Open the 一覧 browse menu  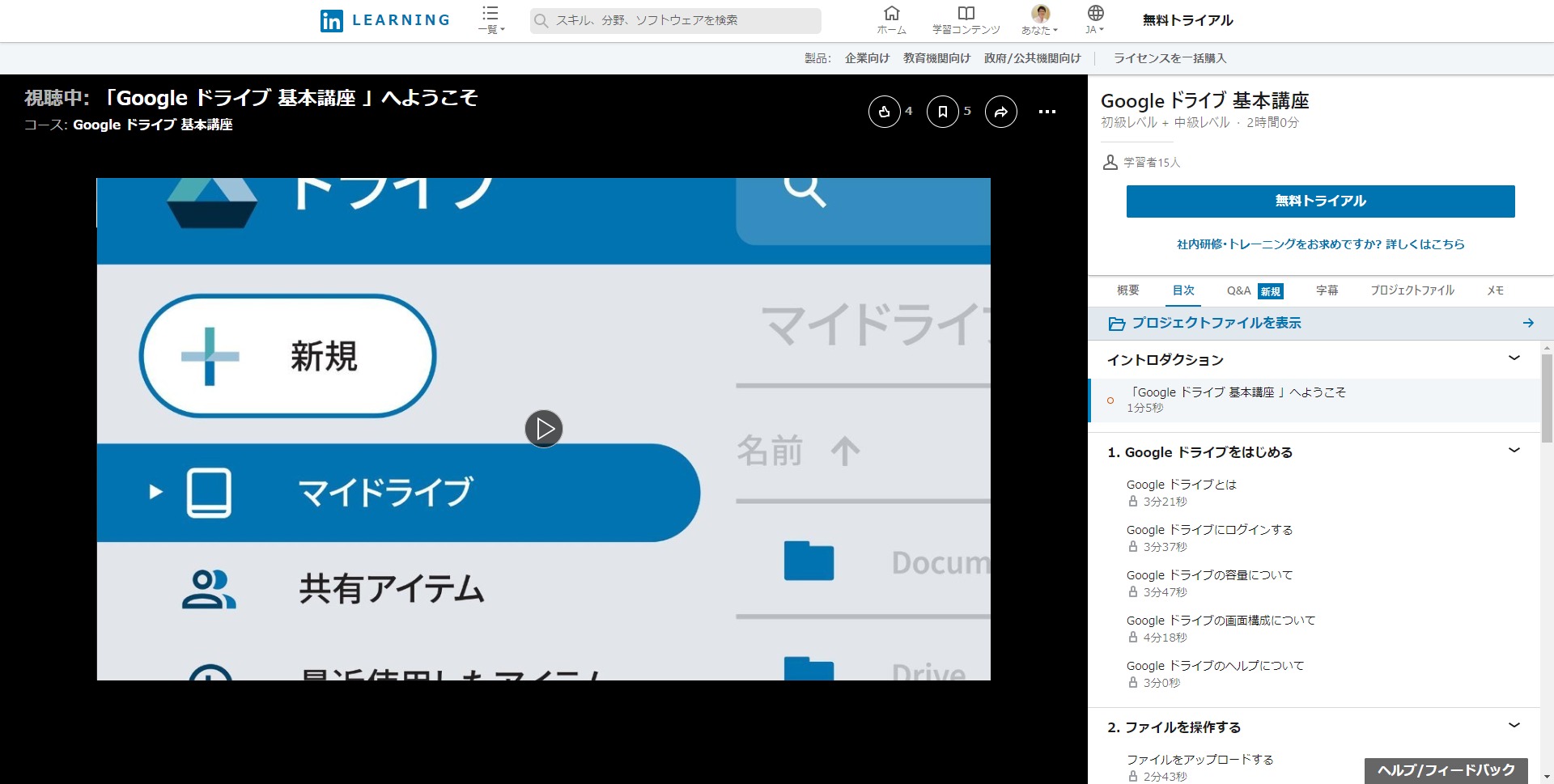(490, 20)
